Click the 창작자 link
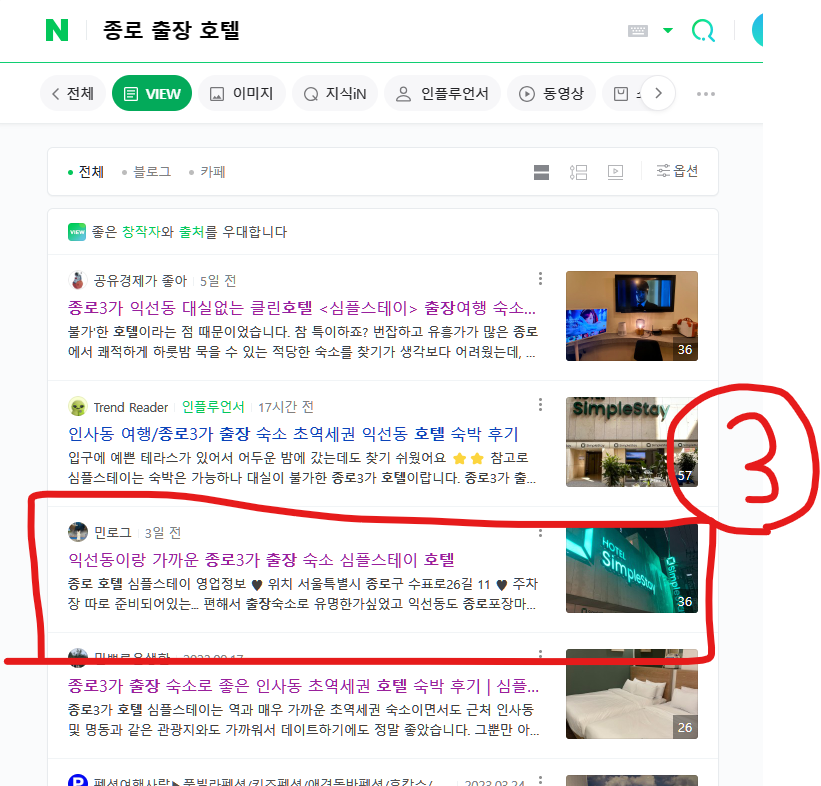Image resolution: width=821 pixels, height=786 pixels. (x=140, y=232)
